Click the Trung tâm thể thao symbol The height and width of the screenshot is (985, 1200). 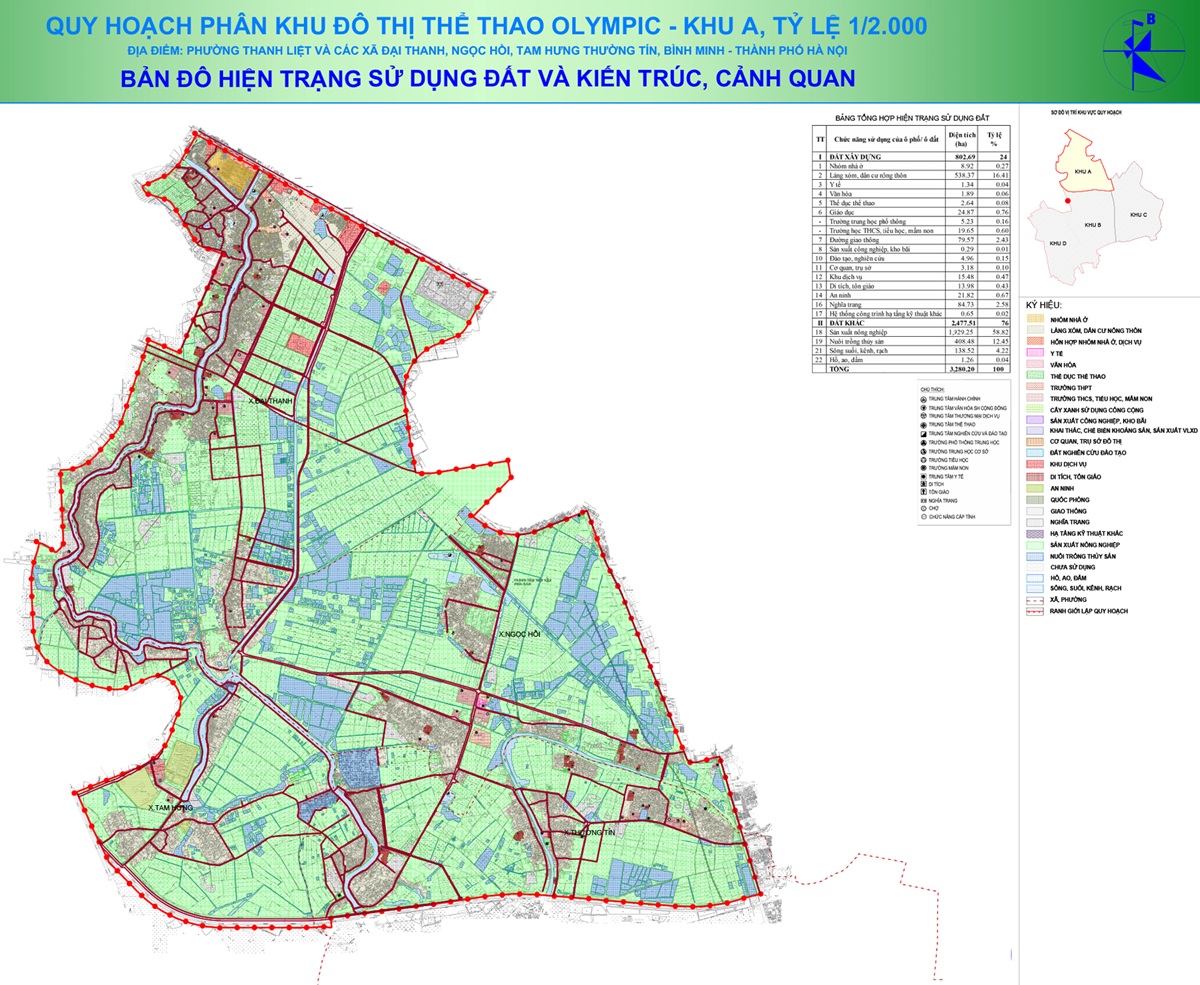[x=922, y=424]
